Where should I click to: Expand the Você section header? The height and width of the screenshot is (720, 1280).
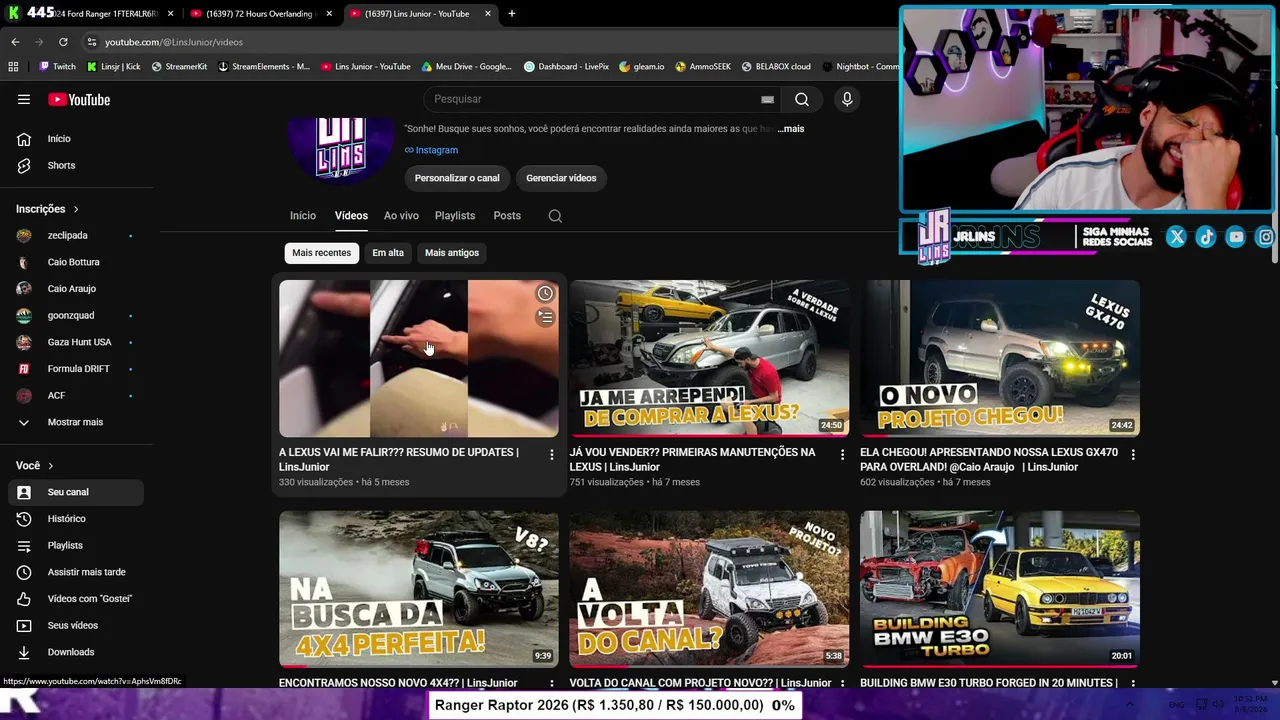35,466
